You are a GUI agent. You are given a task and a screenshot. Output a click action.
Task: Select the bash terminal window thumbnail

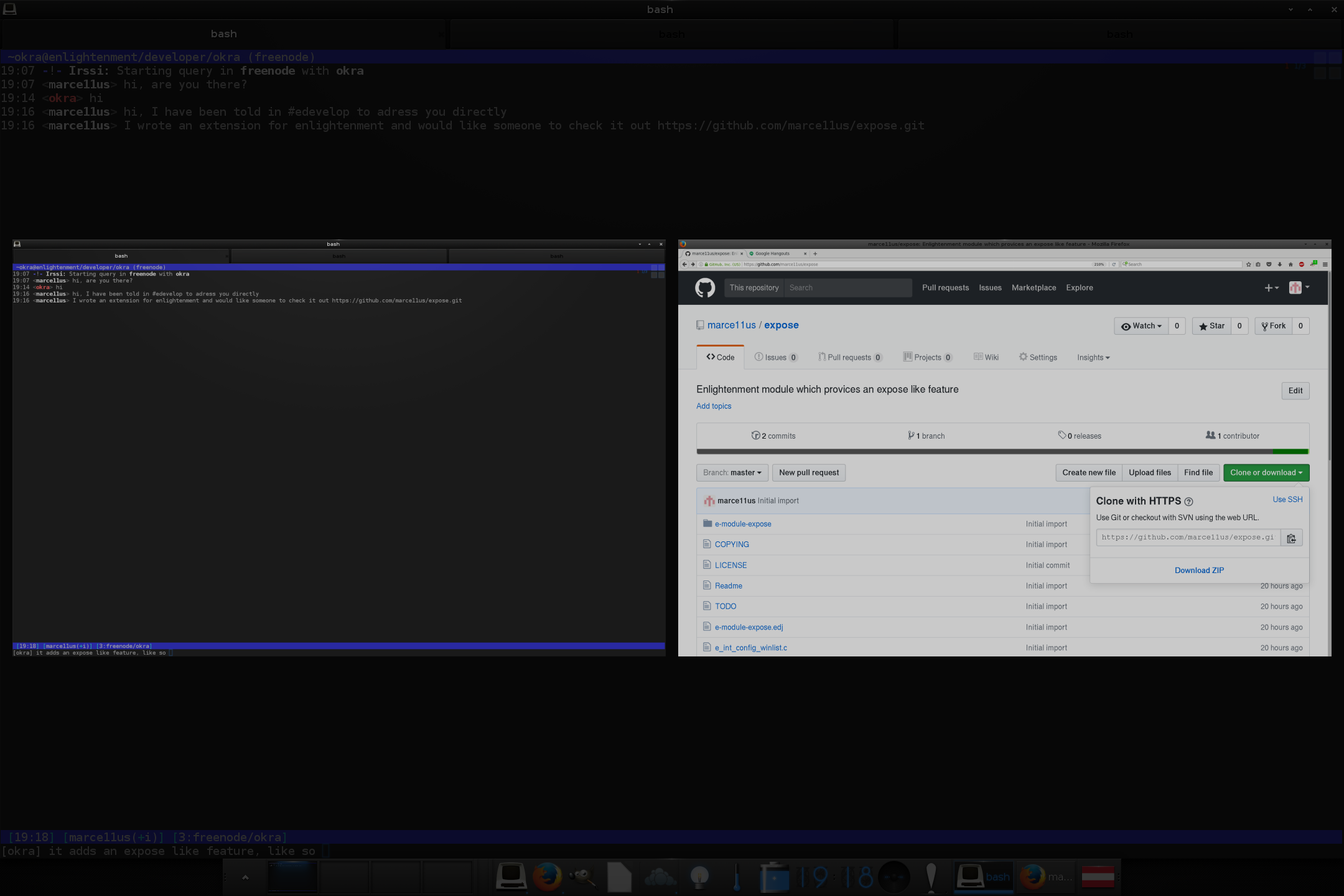[339, 448]
